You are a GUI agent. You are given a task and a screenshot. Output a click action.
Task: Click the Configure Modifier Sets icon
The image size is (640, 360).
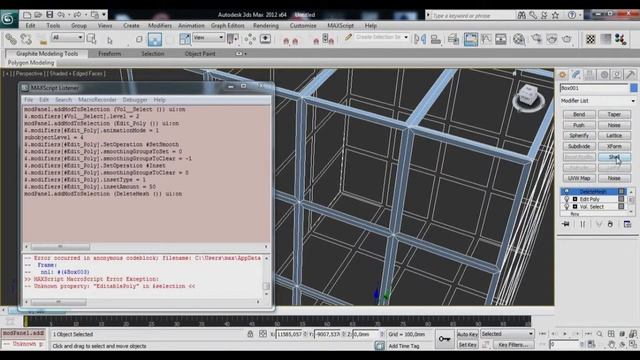[x=627, y=224]
